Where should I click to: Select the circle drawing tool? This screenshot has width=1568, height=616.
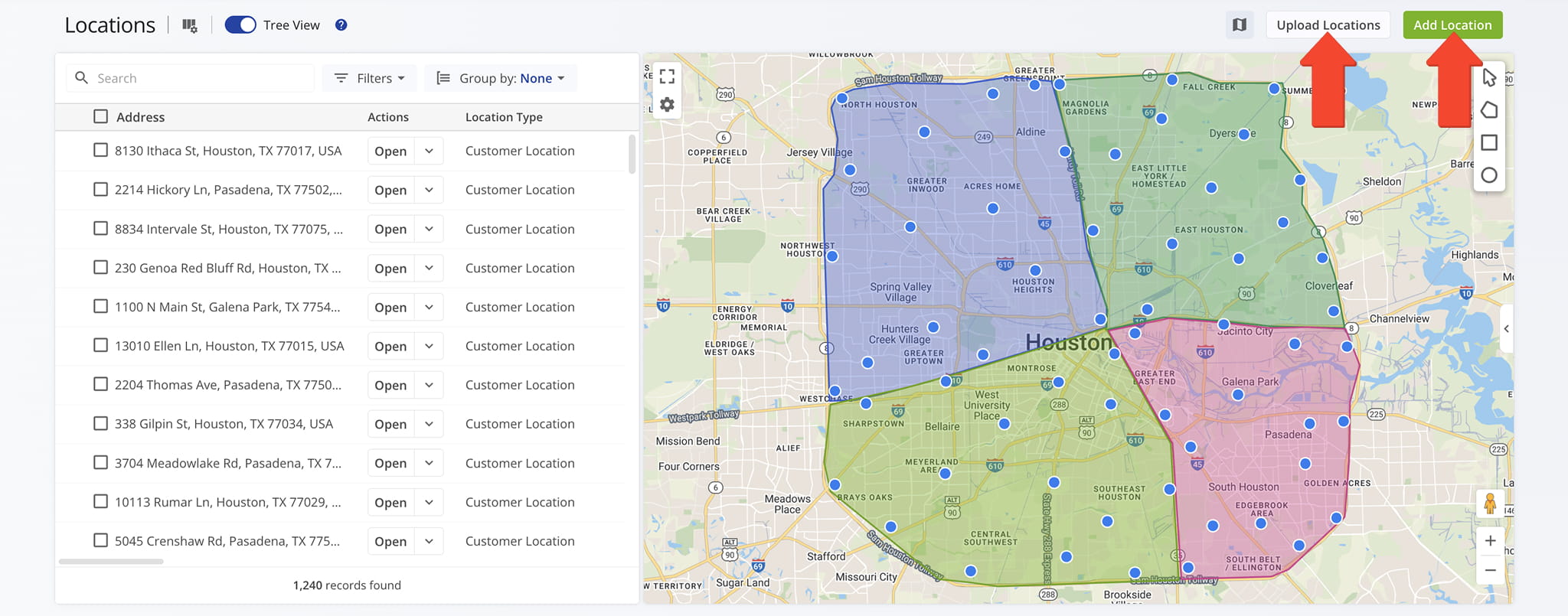click(x=1489, y=175)
